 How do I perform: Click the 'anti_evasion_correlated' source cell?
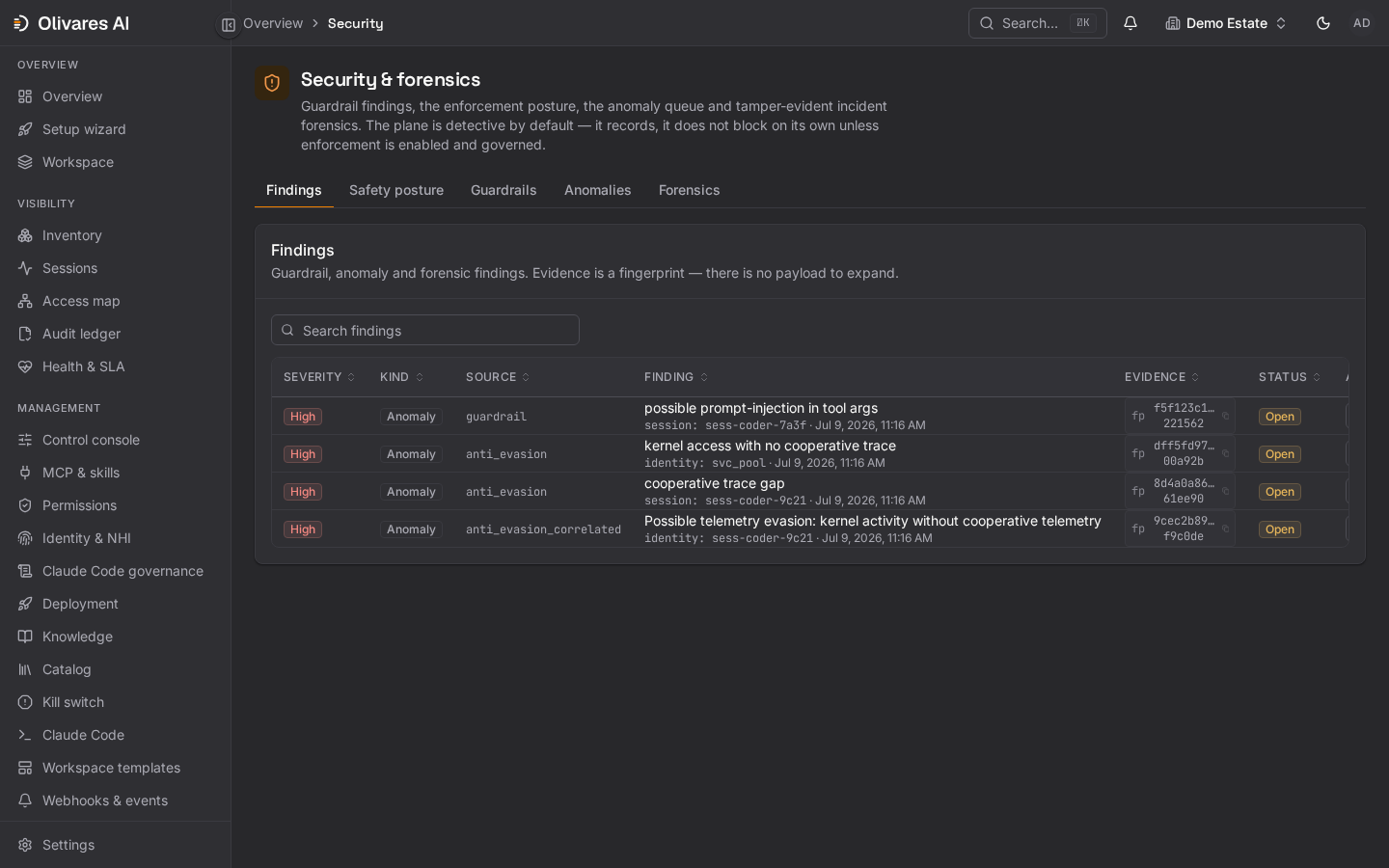click(543, 529)
